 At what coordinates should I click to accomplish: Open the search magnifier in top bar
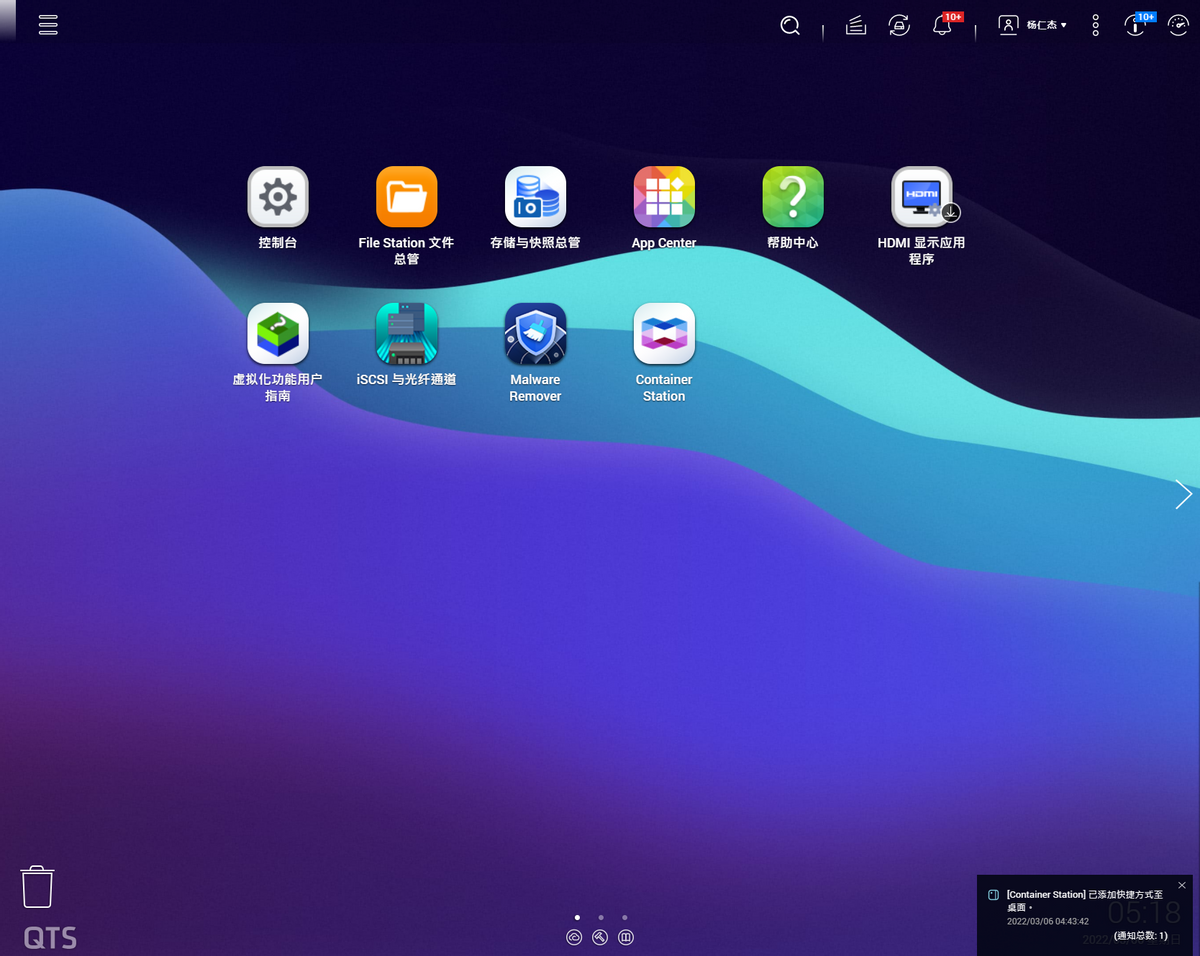(790, 26)
